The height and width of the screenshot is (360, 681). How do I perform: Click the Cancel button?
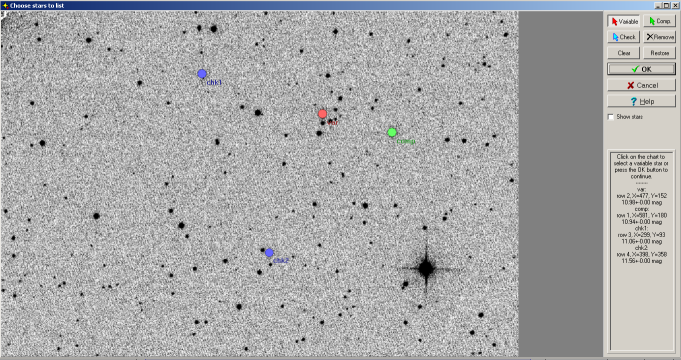(x=641, y=85)
